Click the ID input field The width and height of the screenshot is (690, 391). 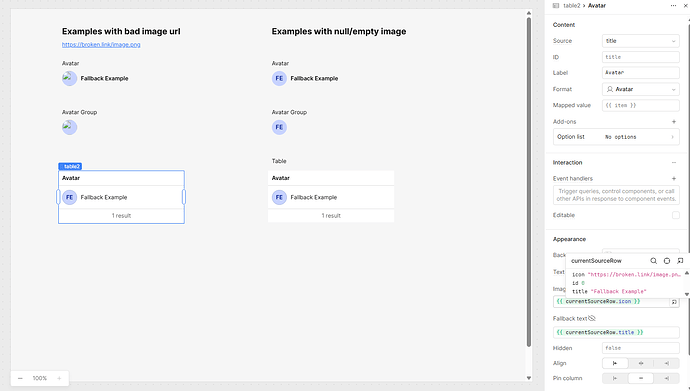[x=641, y=57]
